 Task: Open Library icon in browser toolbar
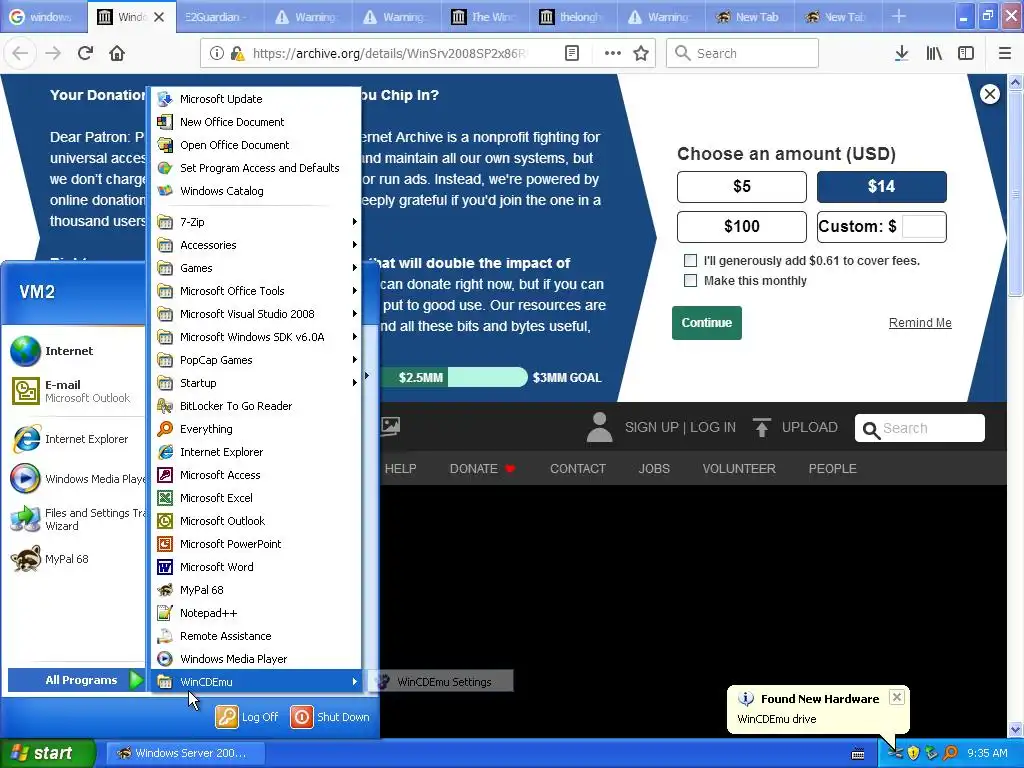tap(934, 53)
